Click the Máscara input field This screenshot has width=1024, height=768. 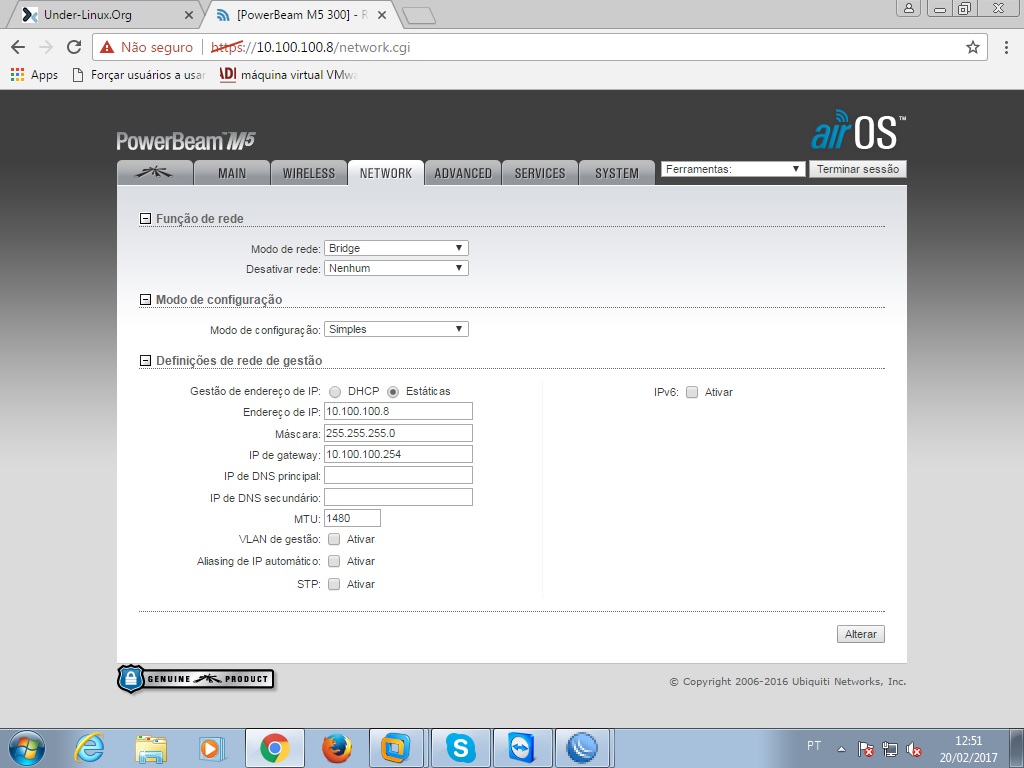(398, 433)
